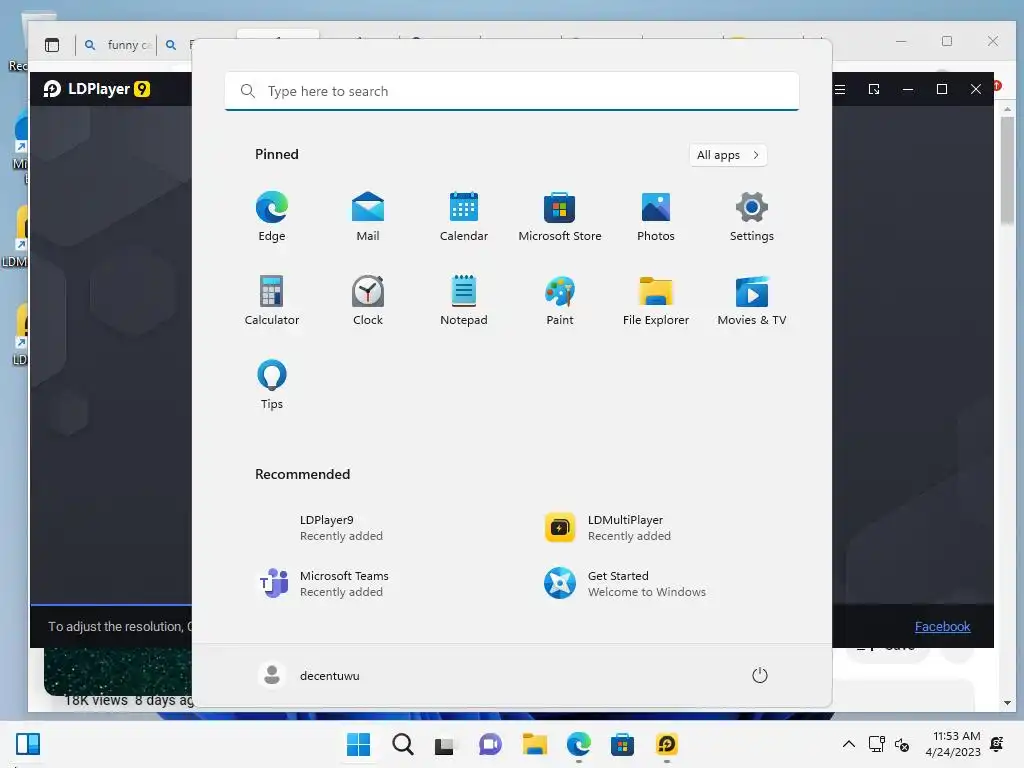Open Task View on taskbar
1024x768 pixels.
(x=445, y=744)
